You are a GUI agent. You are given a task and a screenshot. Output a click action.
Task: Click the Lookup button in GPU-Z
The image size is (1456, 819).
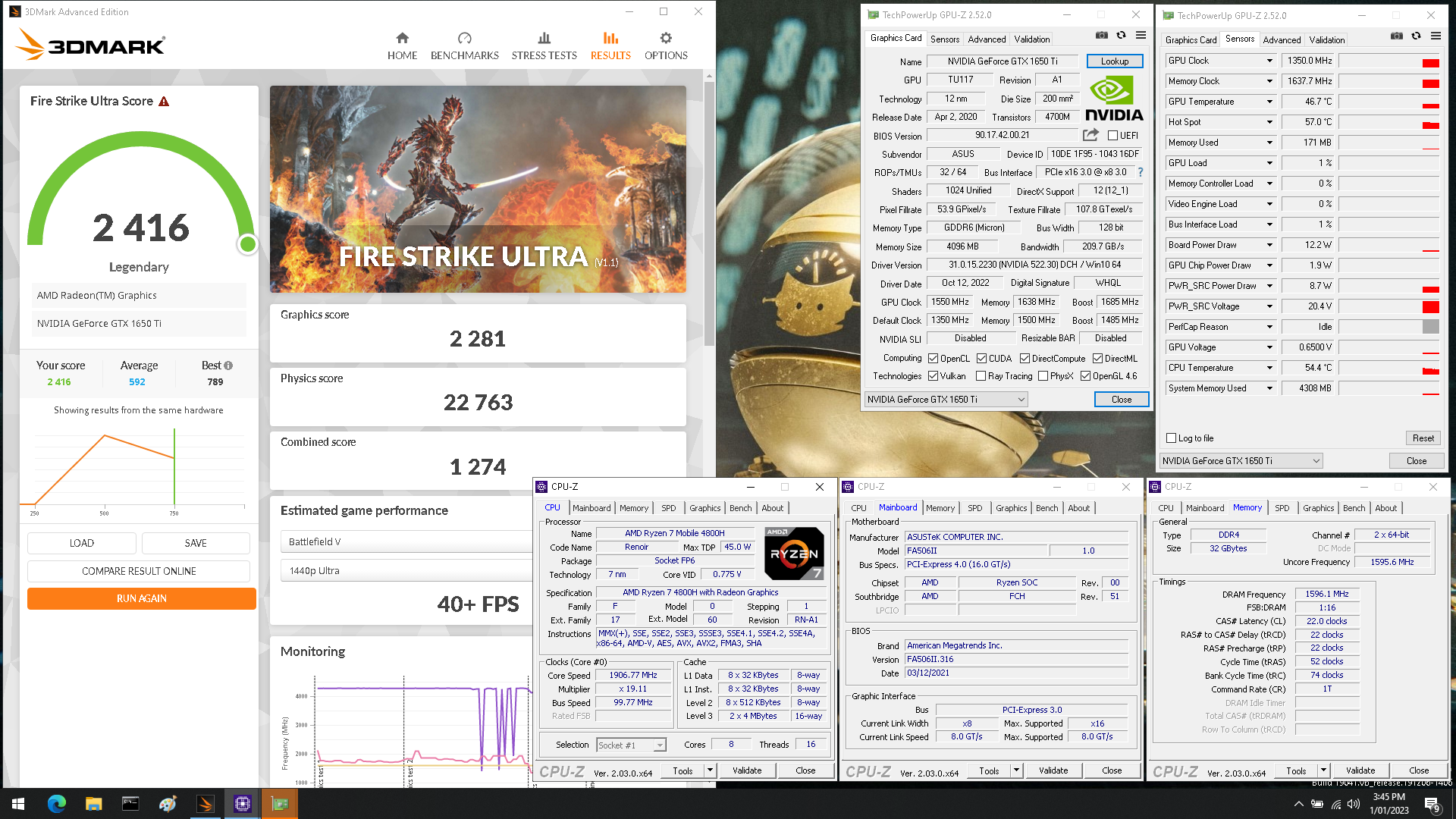[x=1115, y=61]
